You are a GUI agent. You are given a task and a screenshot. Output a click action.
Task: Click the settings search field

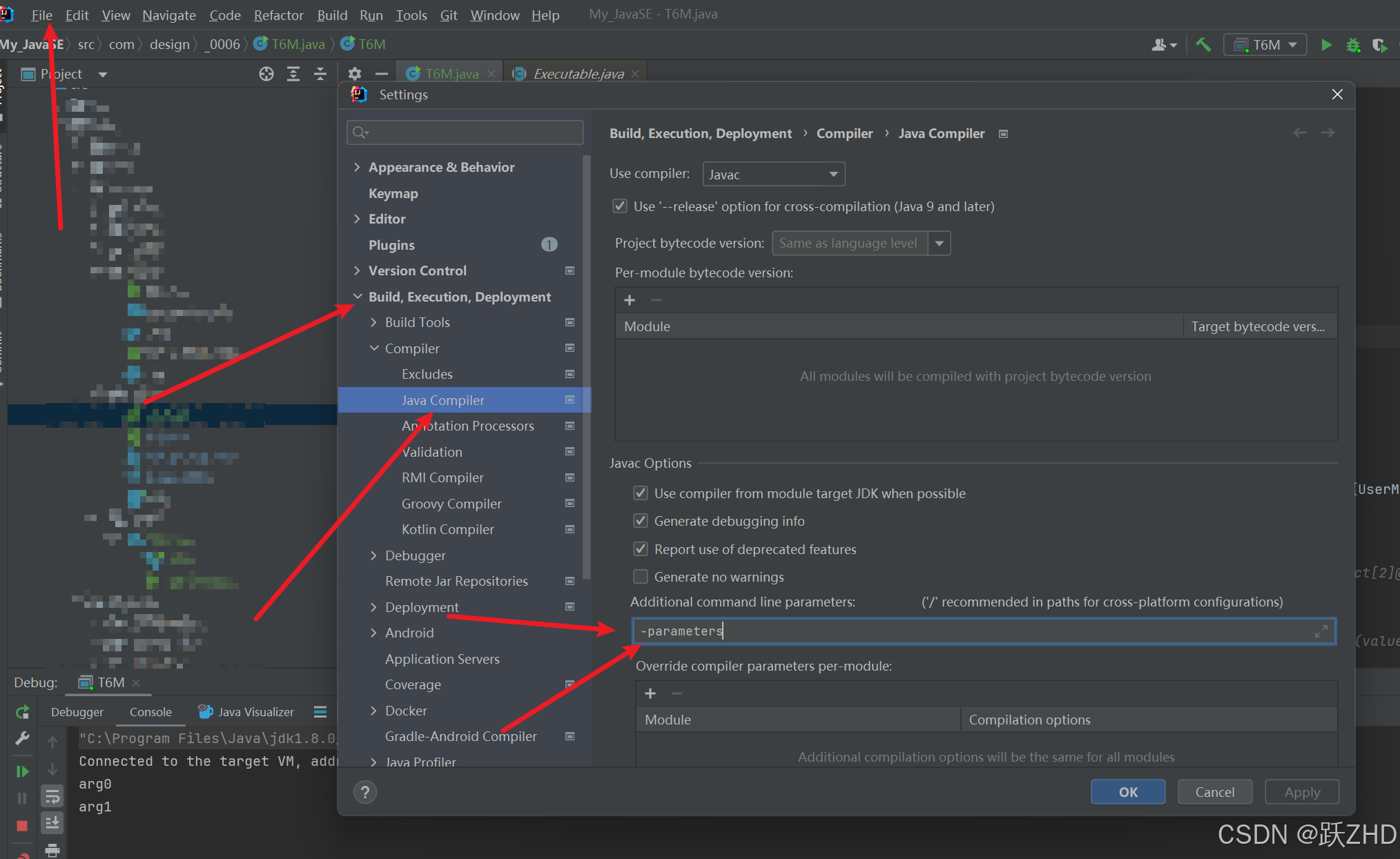pos(466,132)
